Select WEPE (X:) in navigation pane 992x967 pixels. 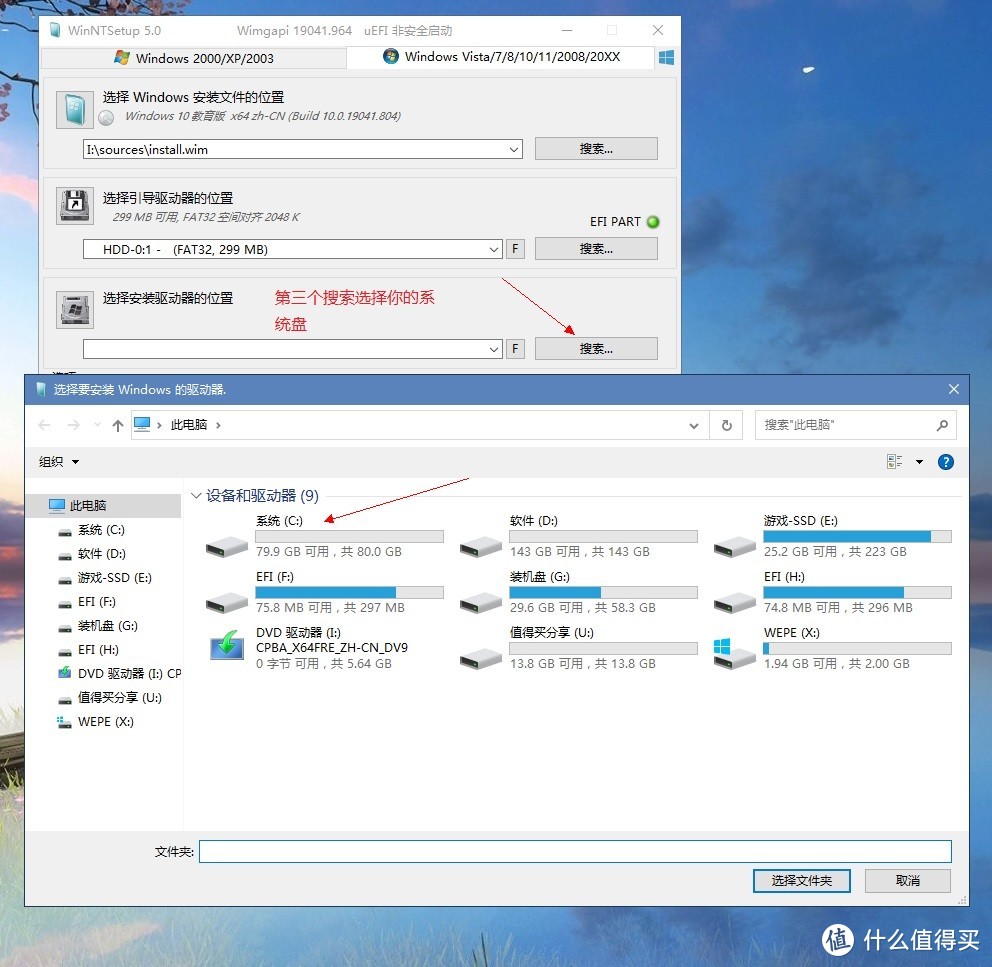click(x=104, y=721)
